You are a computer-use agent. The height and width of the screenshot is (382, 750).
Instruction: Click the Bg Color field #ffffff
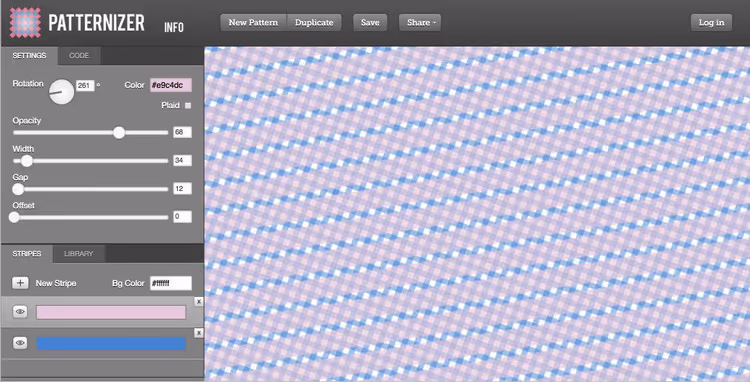tap(171, 283)
